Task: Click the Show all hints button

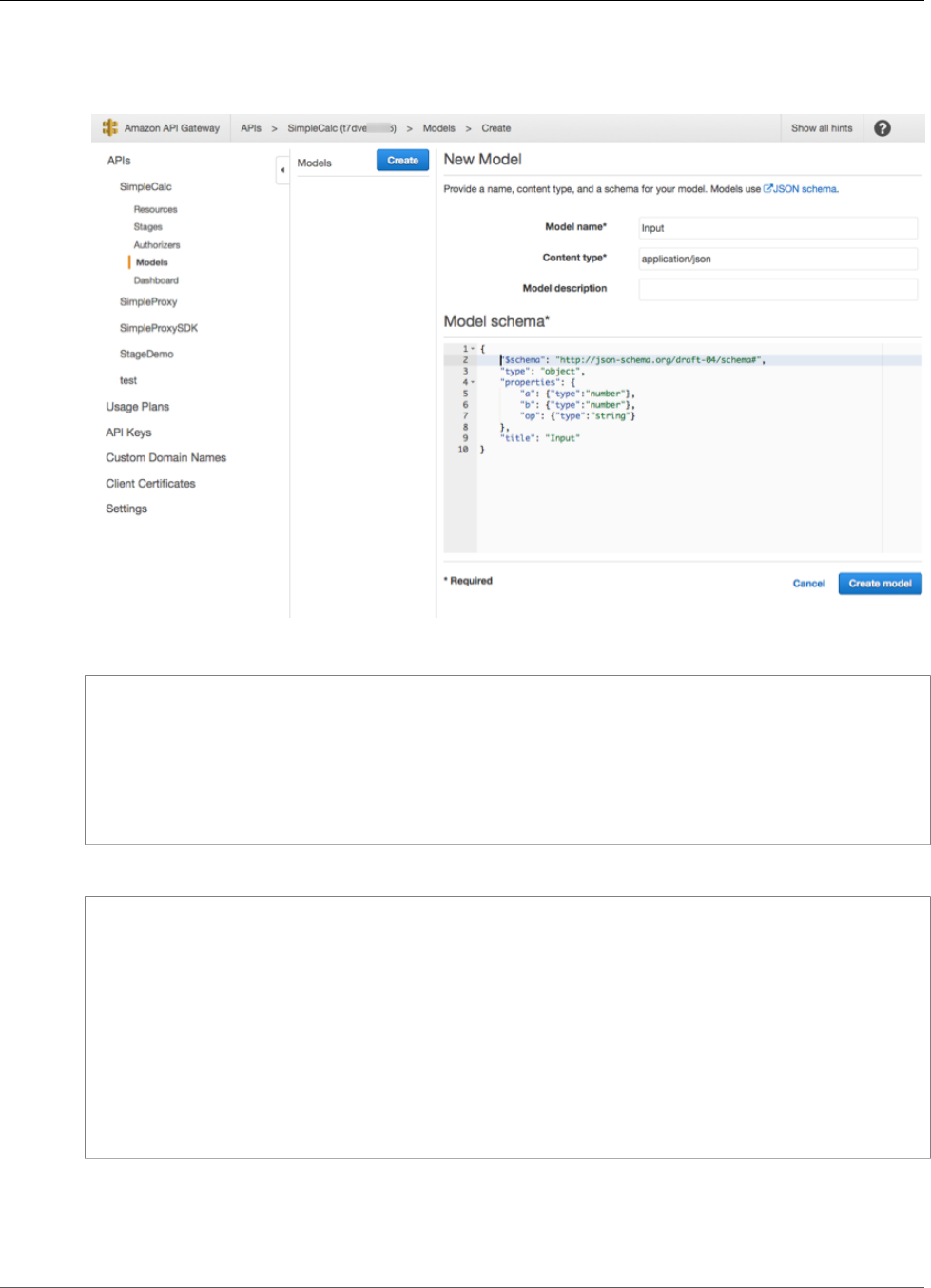Action: [822, 128]
